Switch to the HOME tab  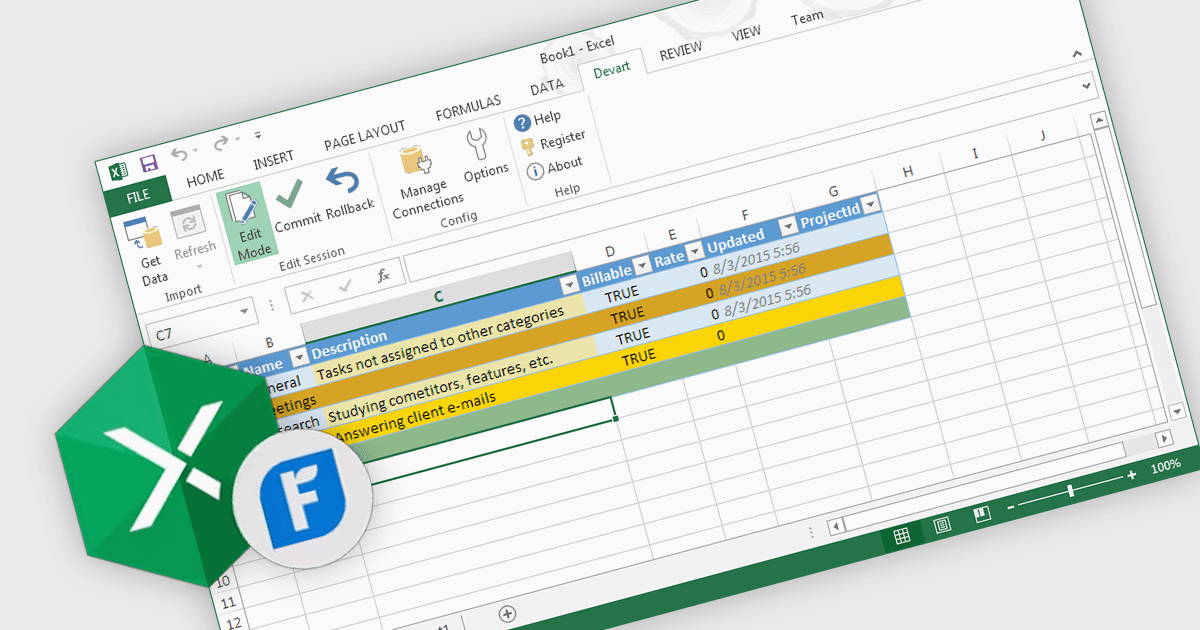(x=205, y=178)
